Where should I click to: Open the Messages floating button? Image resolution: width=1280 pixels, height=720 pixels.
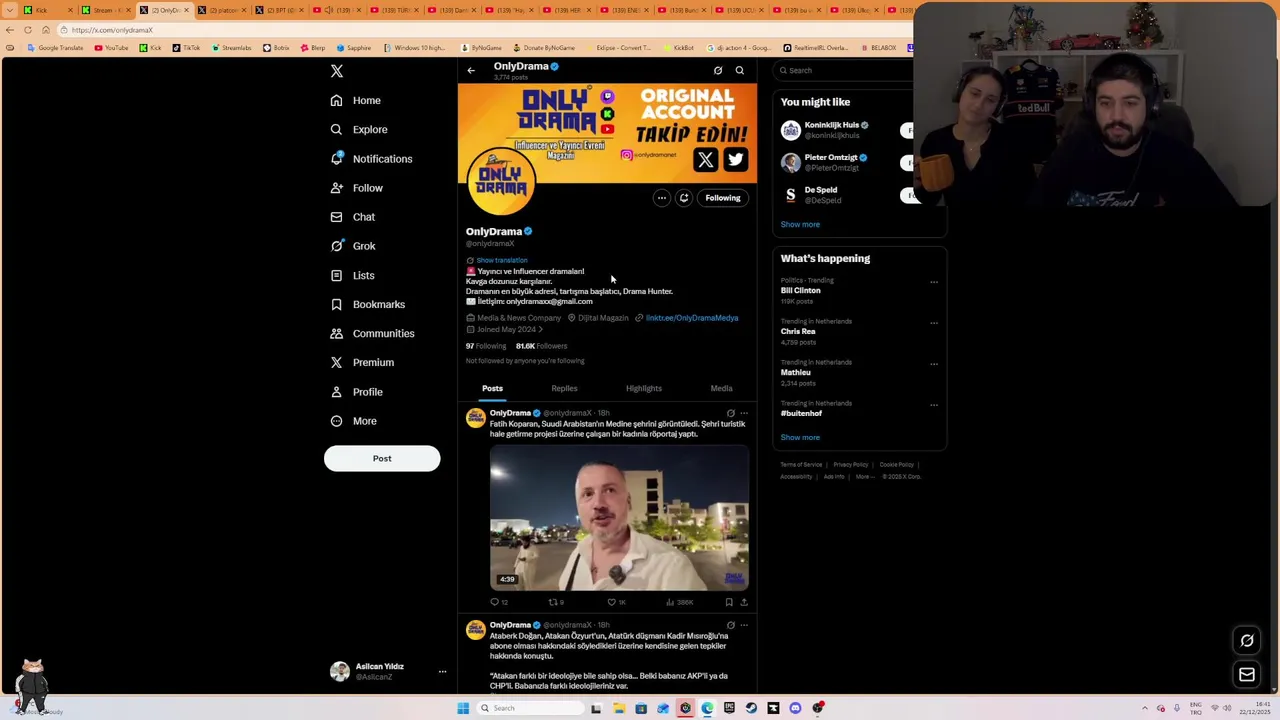[1247, 675]
